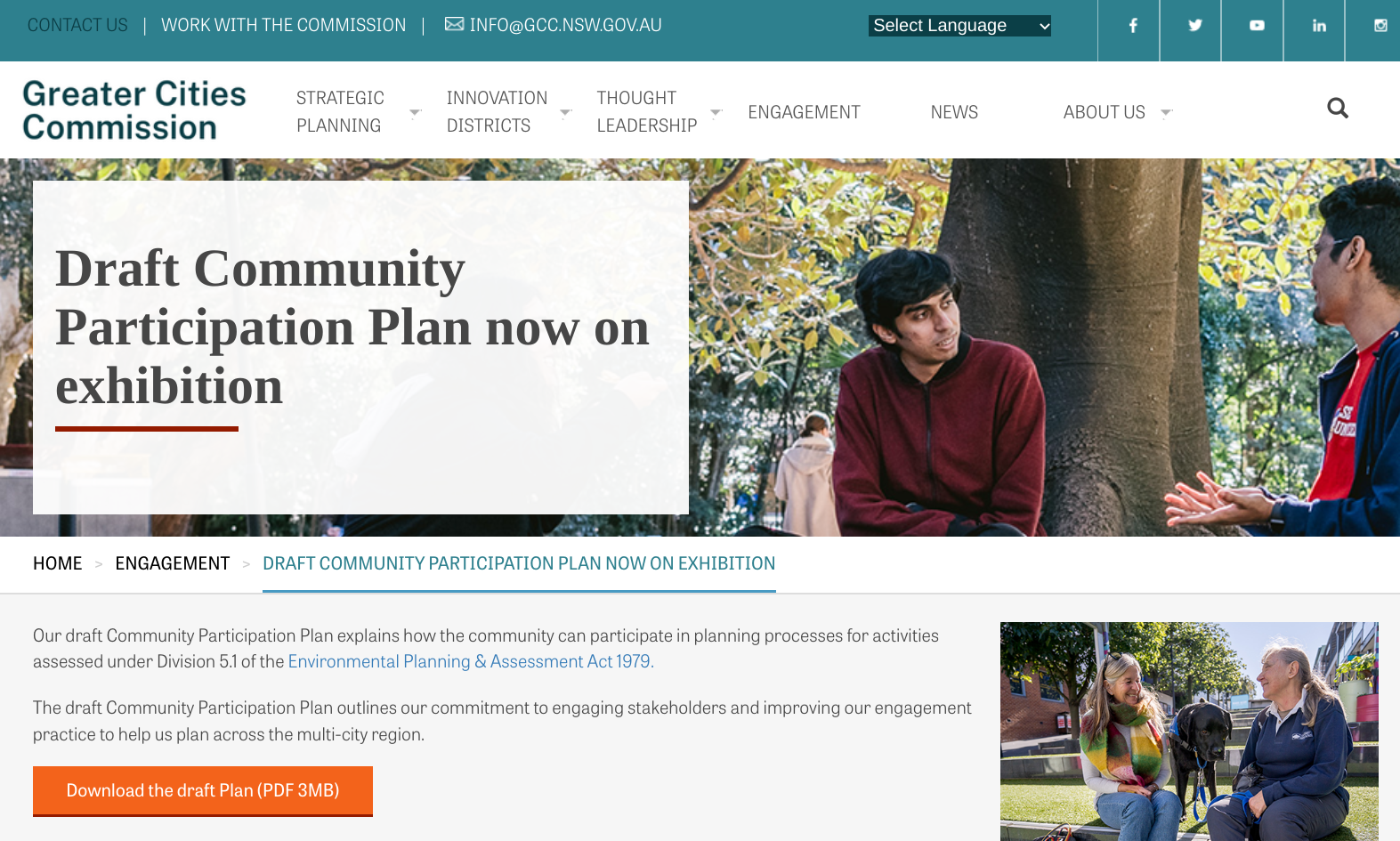Open the Engagement menu item
The width and height of the screenshot is (1400, 841).
pyautogui.click(x=804, y=112)
